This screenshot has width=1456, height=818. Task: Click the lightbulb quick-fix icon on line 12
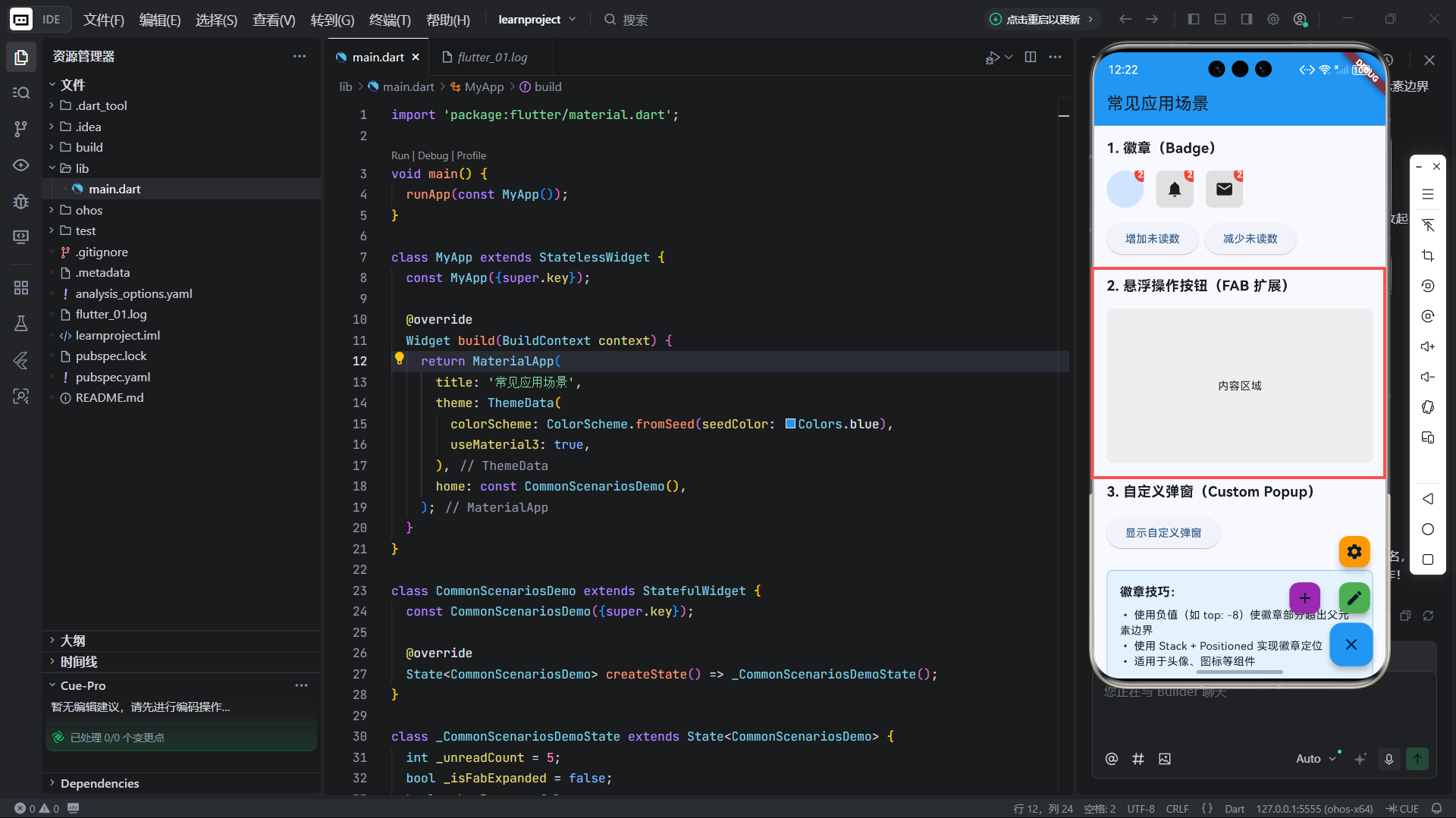(399, 359)
